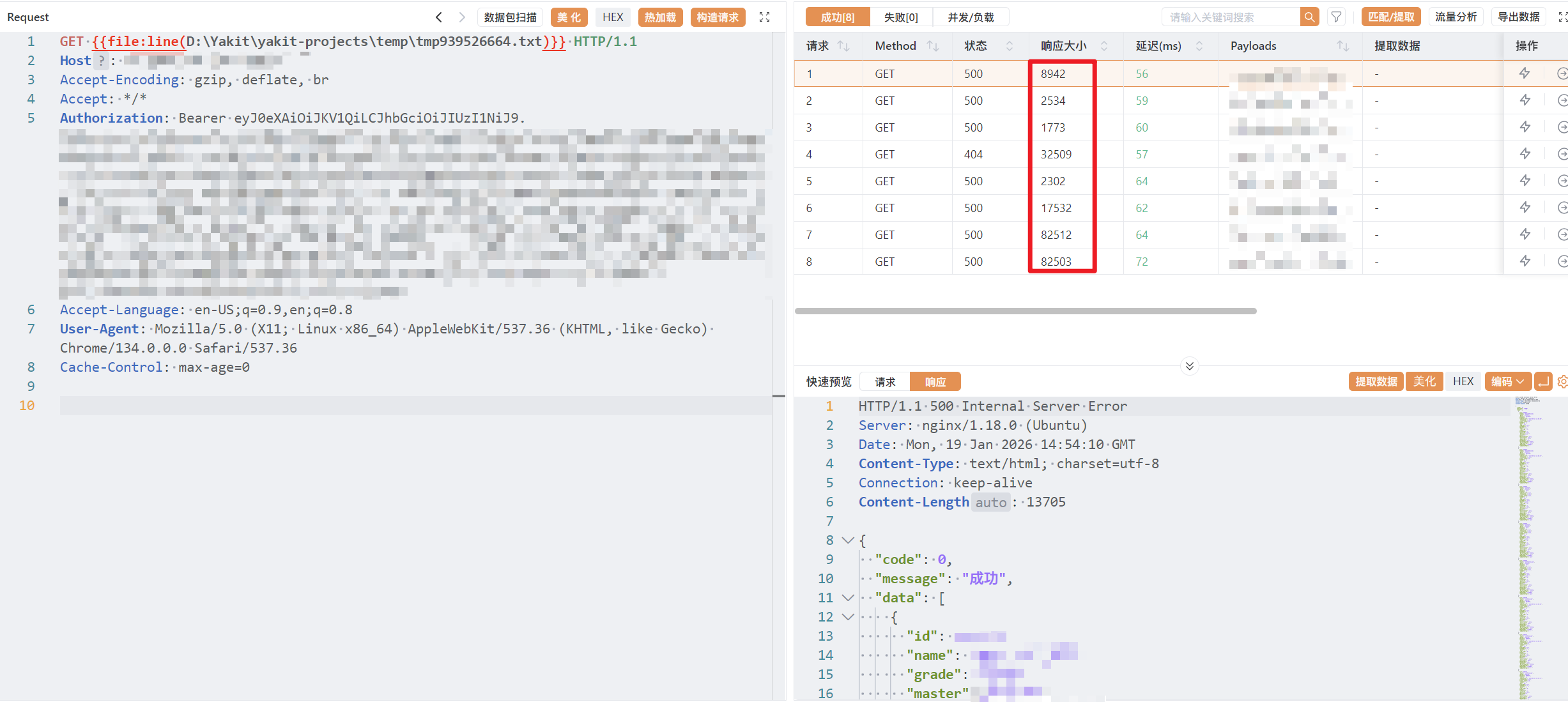Go to previous request with left arrow

point(439,17)
